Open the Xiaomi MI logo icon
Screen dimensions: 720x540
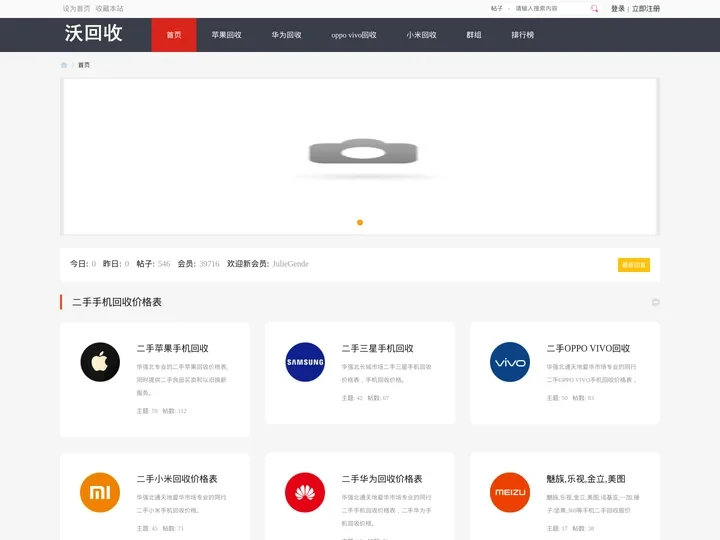click(100, 492)
